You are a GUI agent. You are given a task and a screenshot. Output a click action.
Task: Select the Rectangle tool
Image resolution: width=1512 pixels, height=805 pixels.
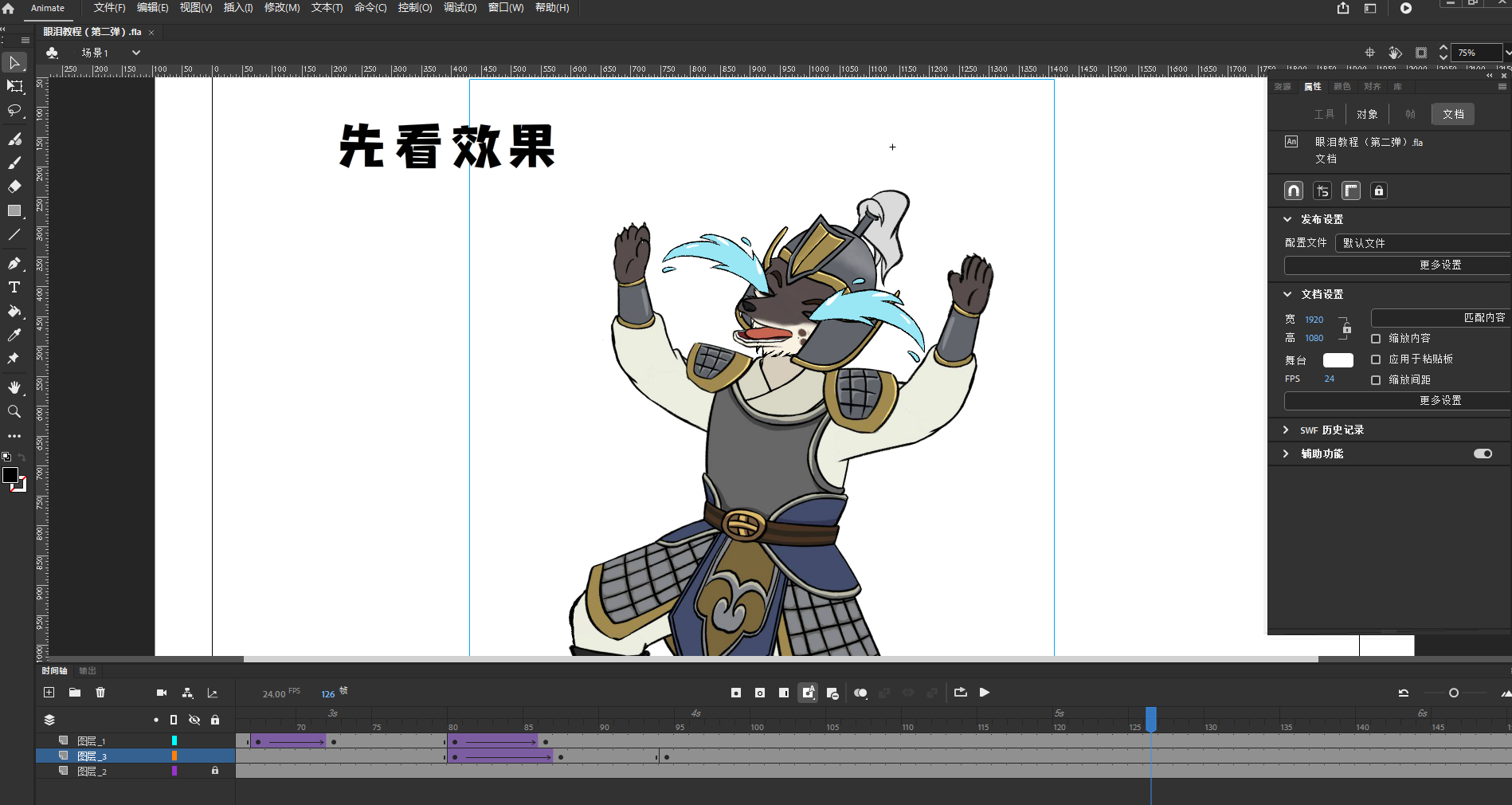(14, 210)
